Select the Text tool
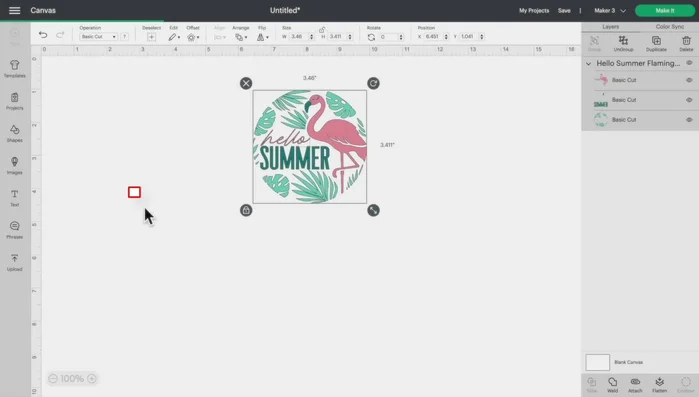This screenshot has height=397, width=699. tap(14, 198)
